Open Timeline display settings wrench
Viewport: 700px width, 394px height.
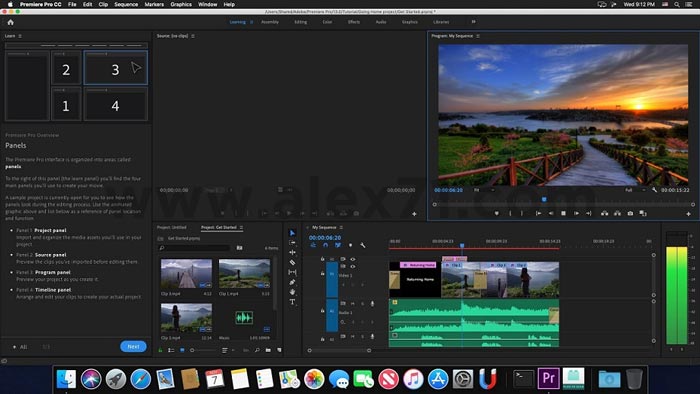[362, 245]
